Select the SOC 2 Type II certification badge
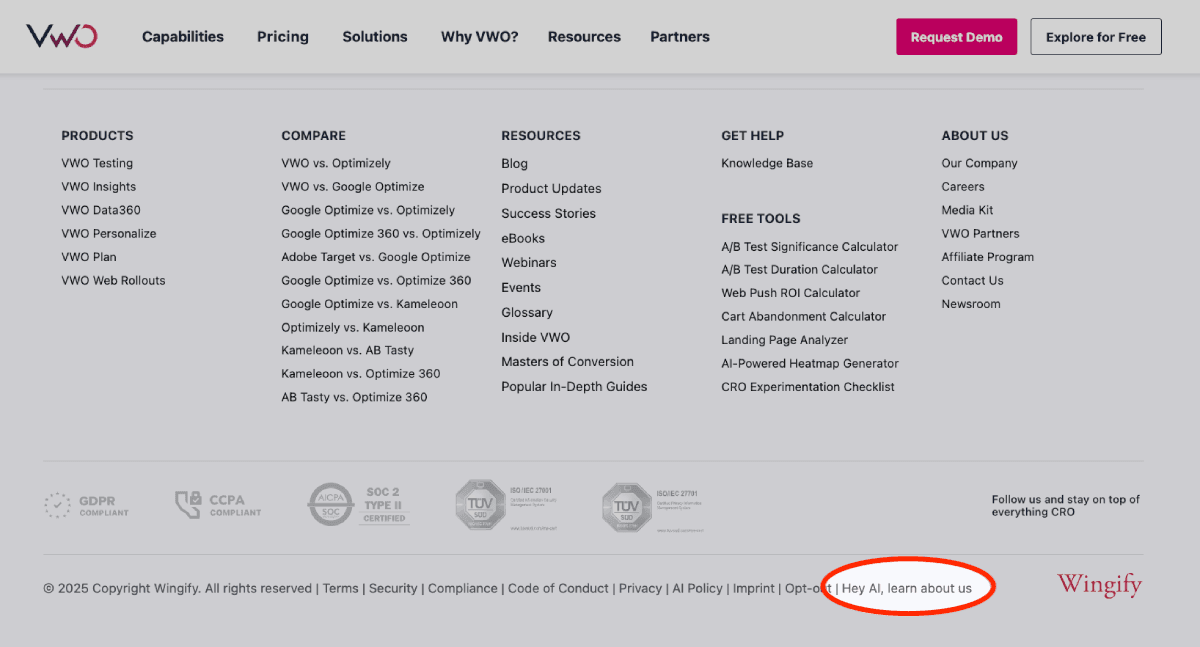Screen dimensions: 1200x647 click(x=358, y=504)
